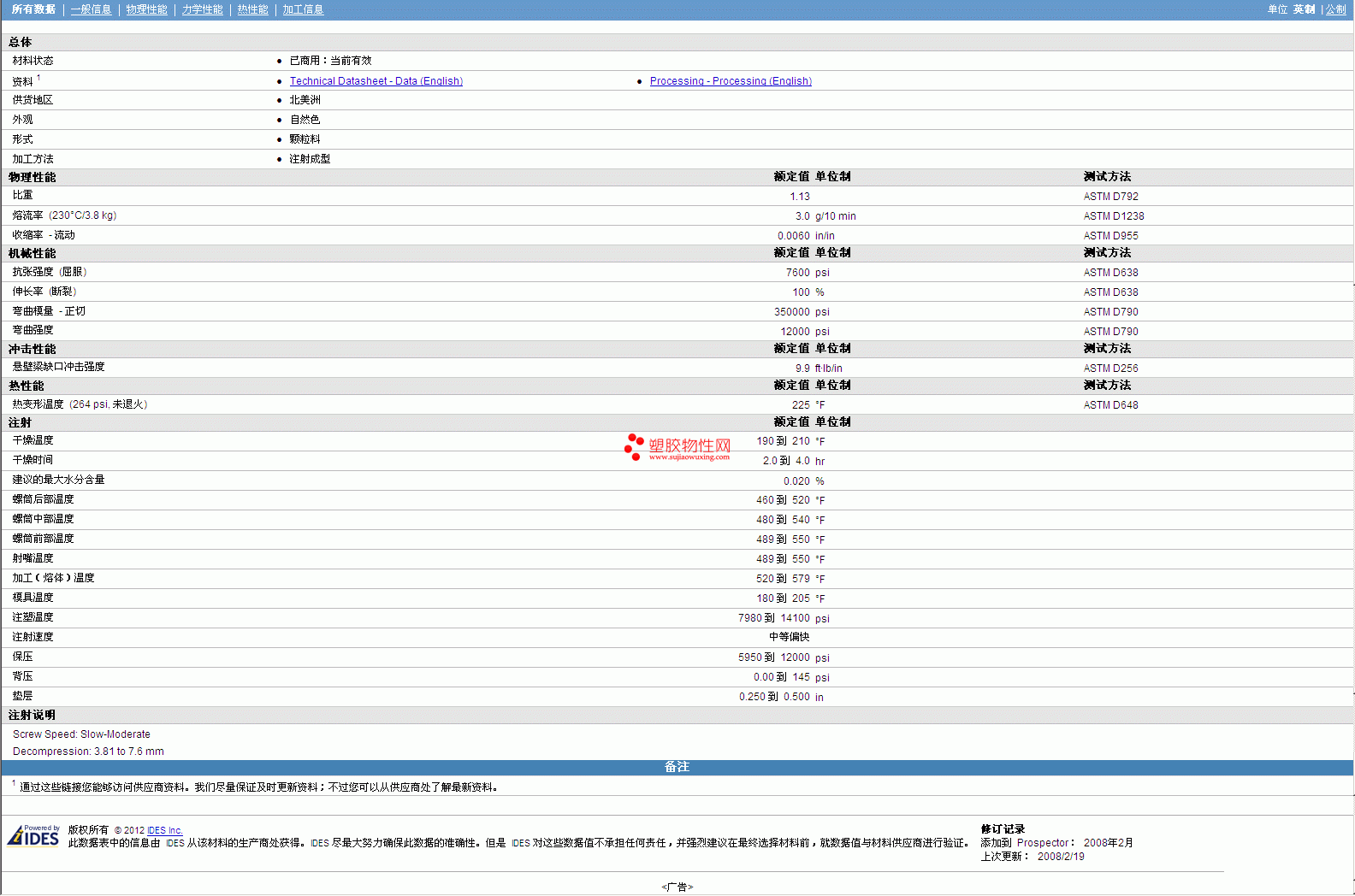Image resolution: width=1355 pixels, height=896 pixels.
Task: Click the 上次更新 date 2008/2/19
Action: (1061, 857)
